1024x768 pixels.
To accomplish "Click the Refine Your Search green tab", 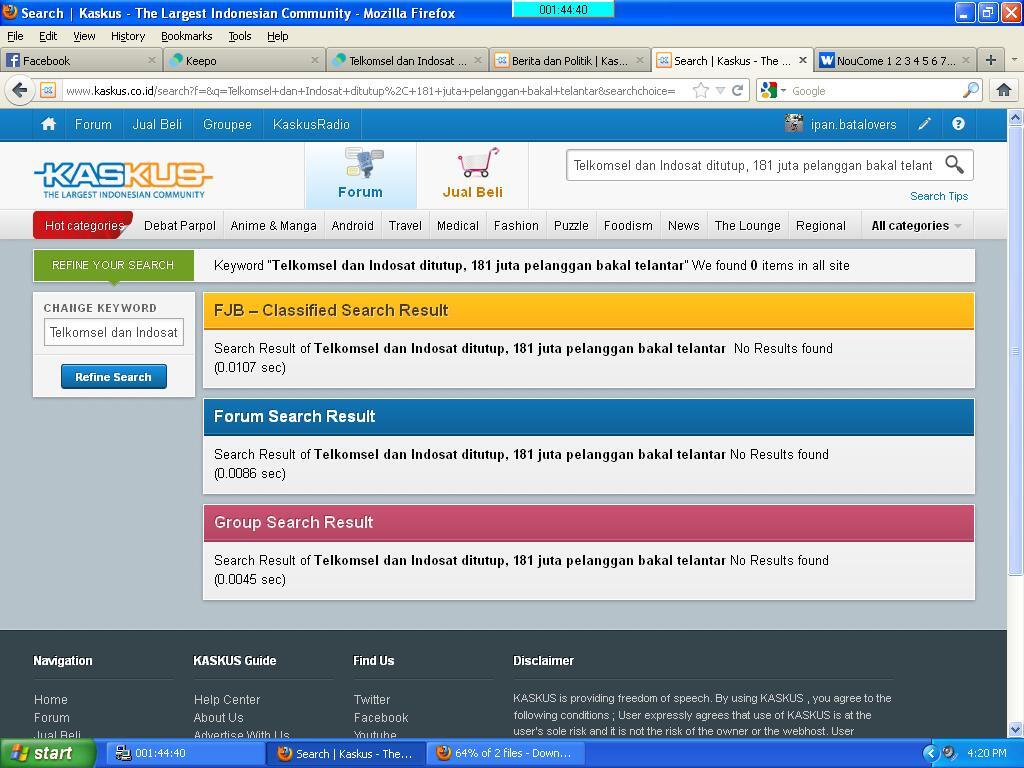I will (x=114, y=265).
